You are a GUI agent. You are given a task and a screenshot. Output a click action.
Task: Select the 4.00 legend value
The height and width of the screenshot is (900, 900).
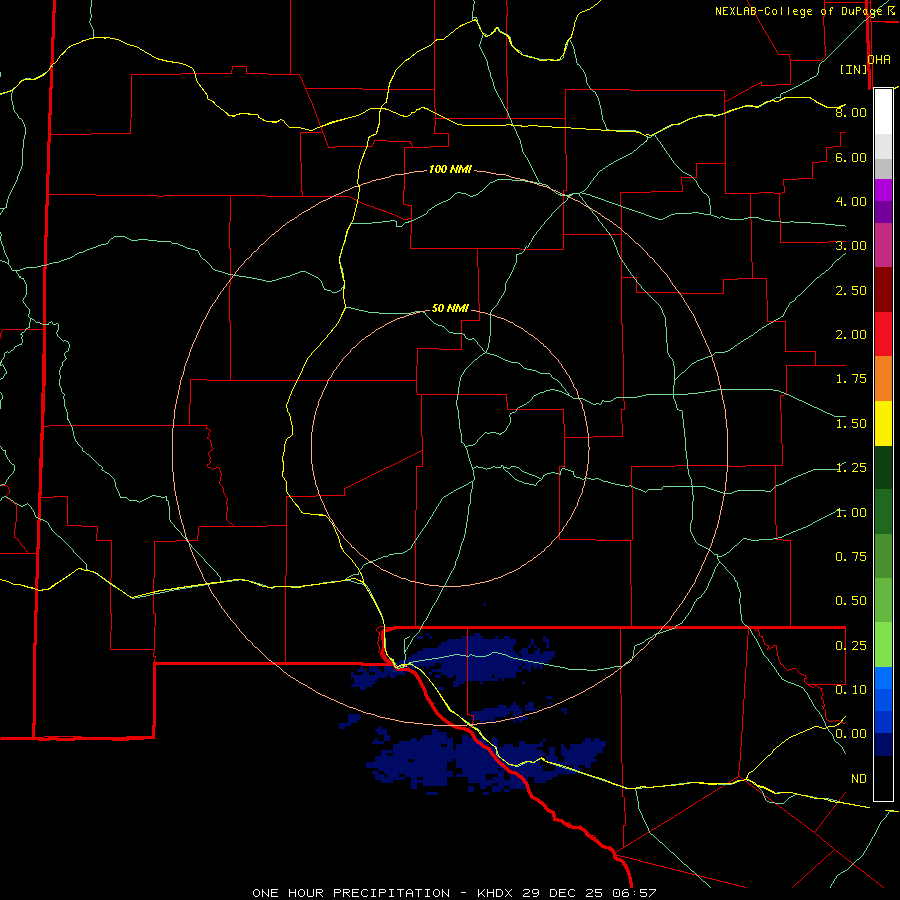(851, 201)
